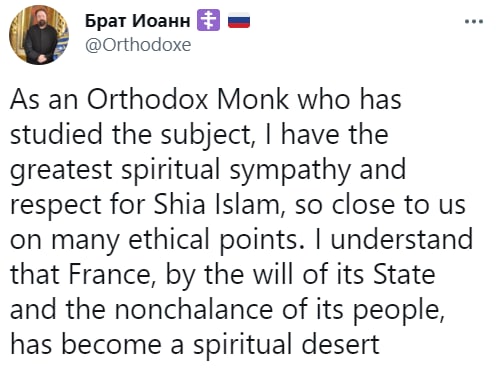Click the Russian flag emoji
The image size is (496, 372).
coord(239,20)
